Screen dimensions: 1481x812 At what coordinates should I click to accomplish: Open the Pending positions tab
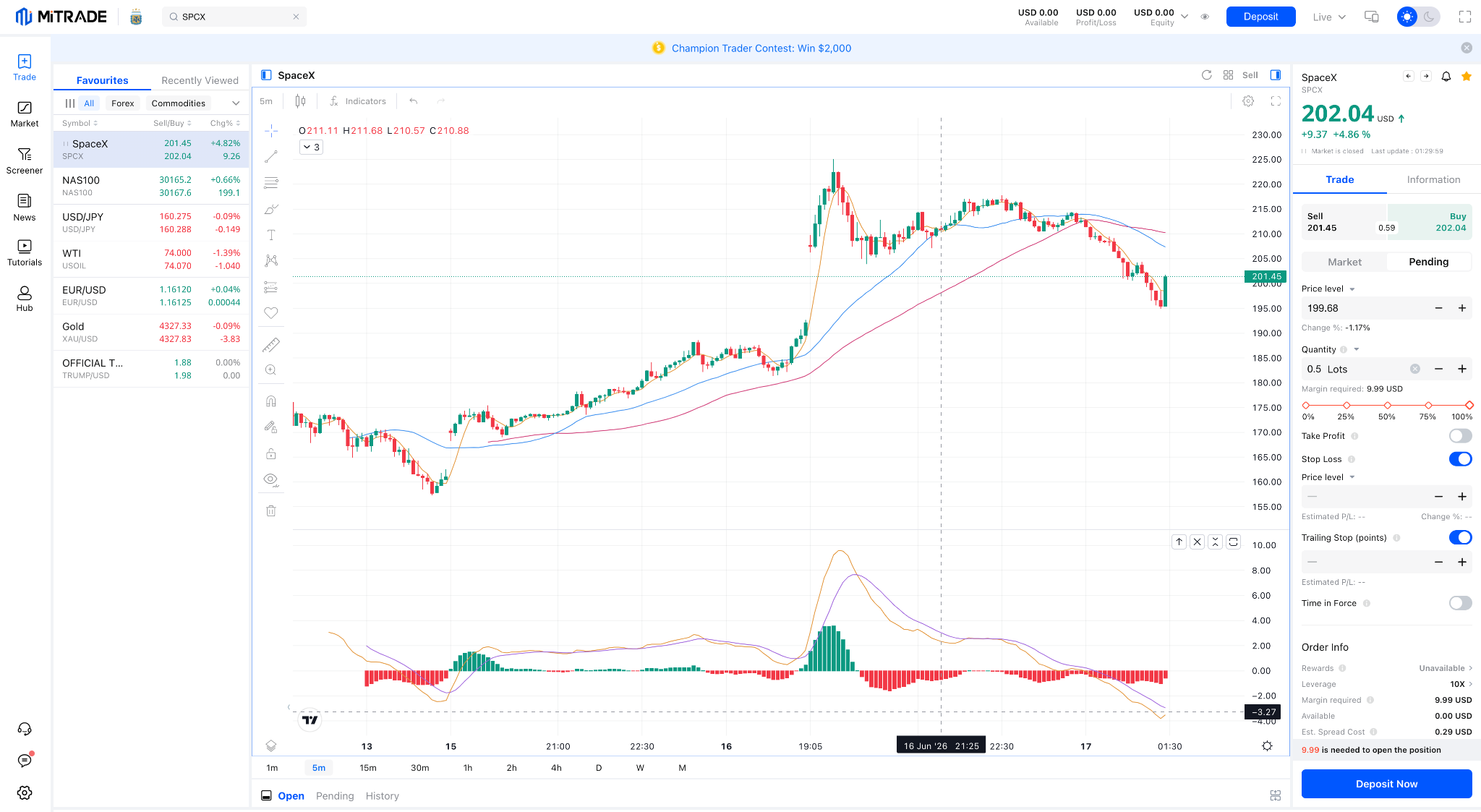[x=335, y=796]
